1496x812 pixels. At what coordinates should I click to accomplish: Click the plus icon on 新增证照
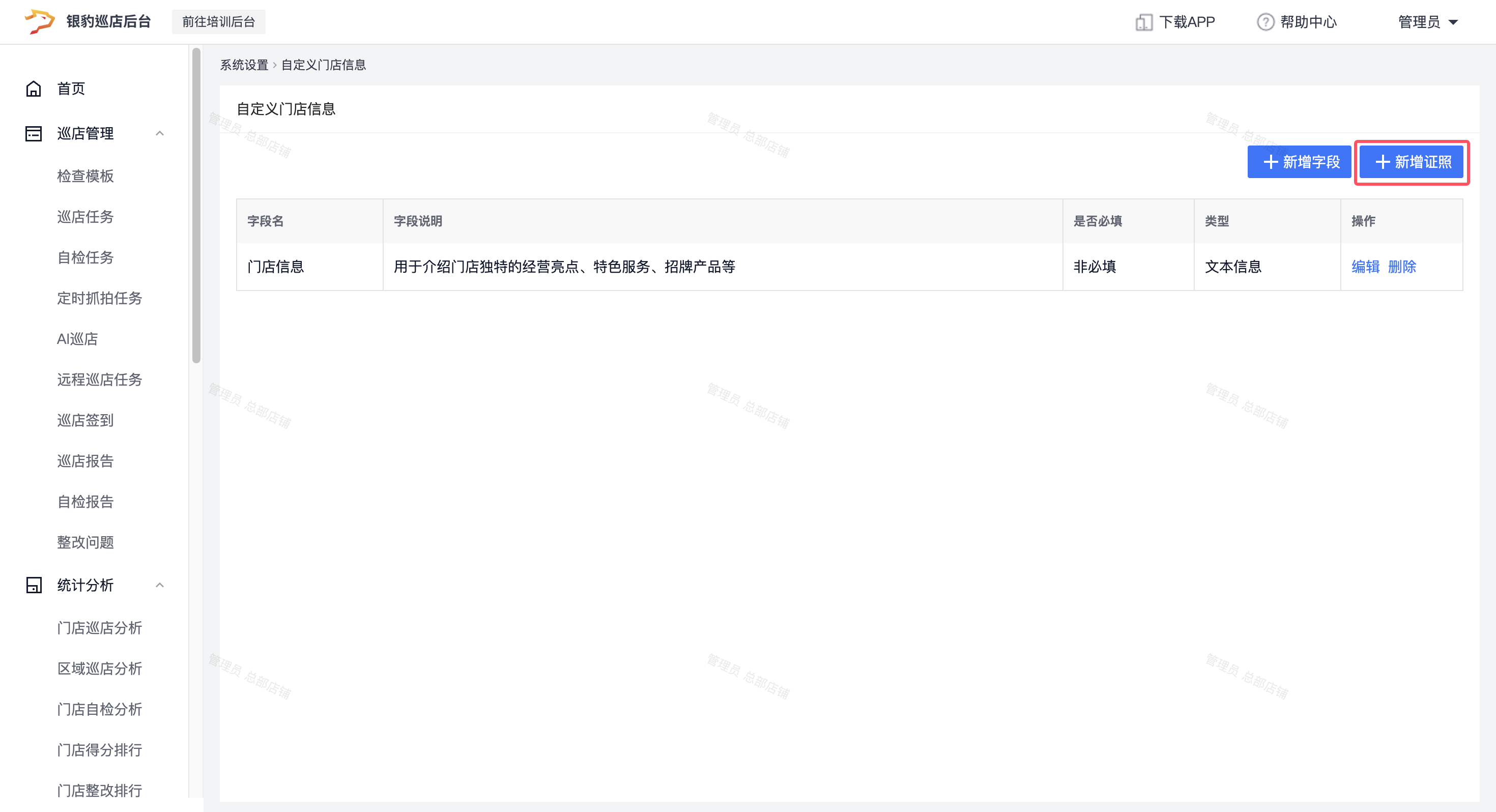point(1383,162)
